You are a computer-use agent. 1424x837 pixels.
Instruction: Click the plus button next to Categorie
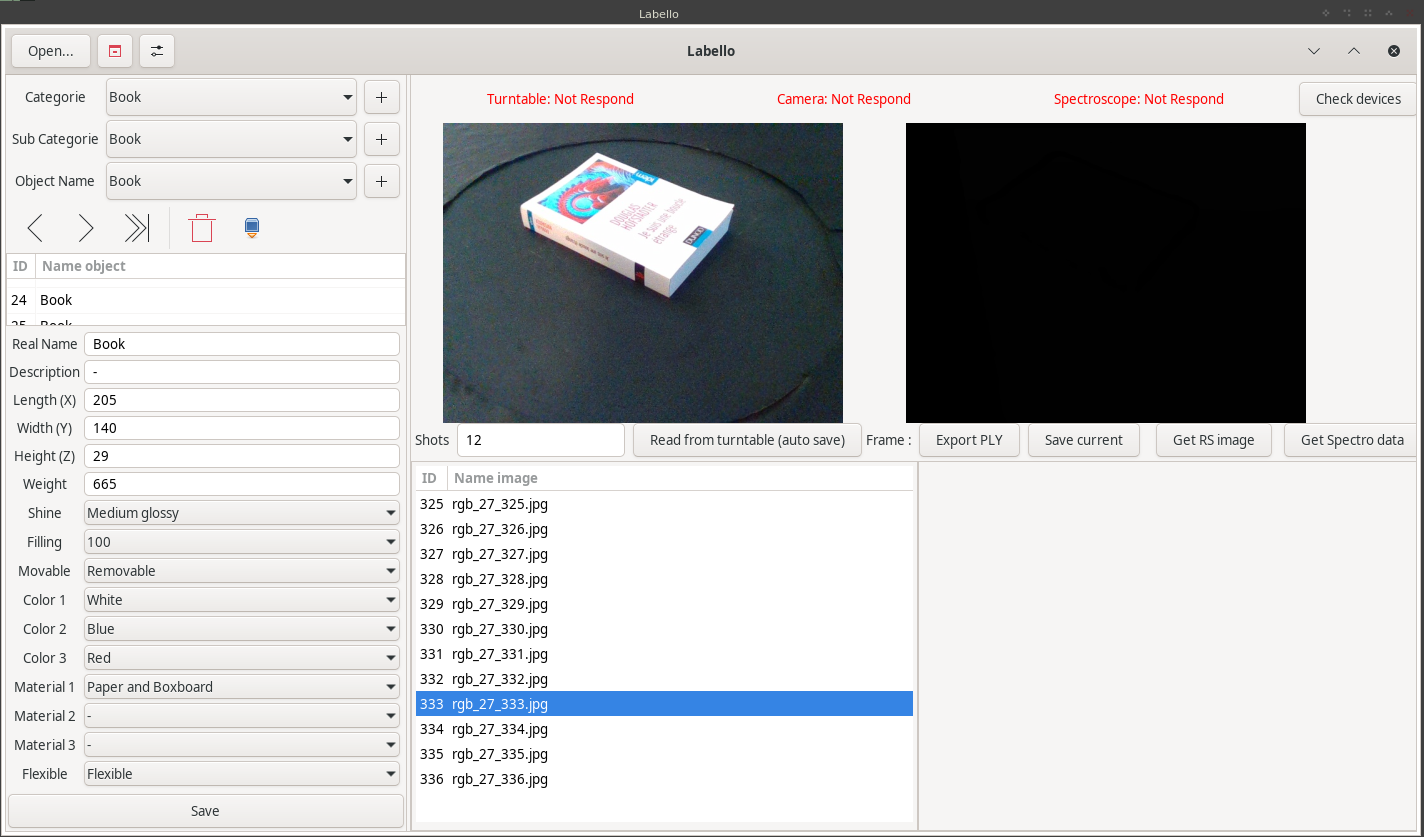(x=381, y=97)
